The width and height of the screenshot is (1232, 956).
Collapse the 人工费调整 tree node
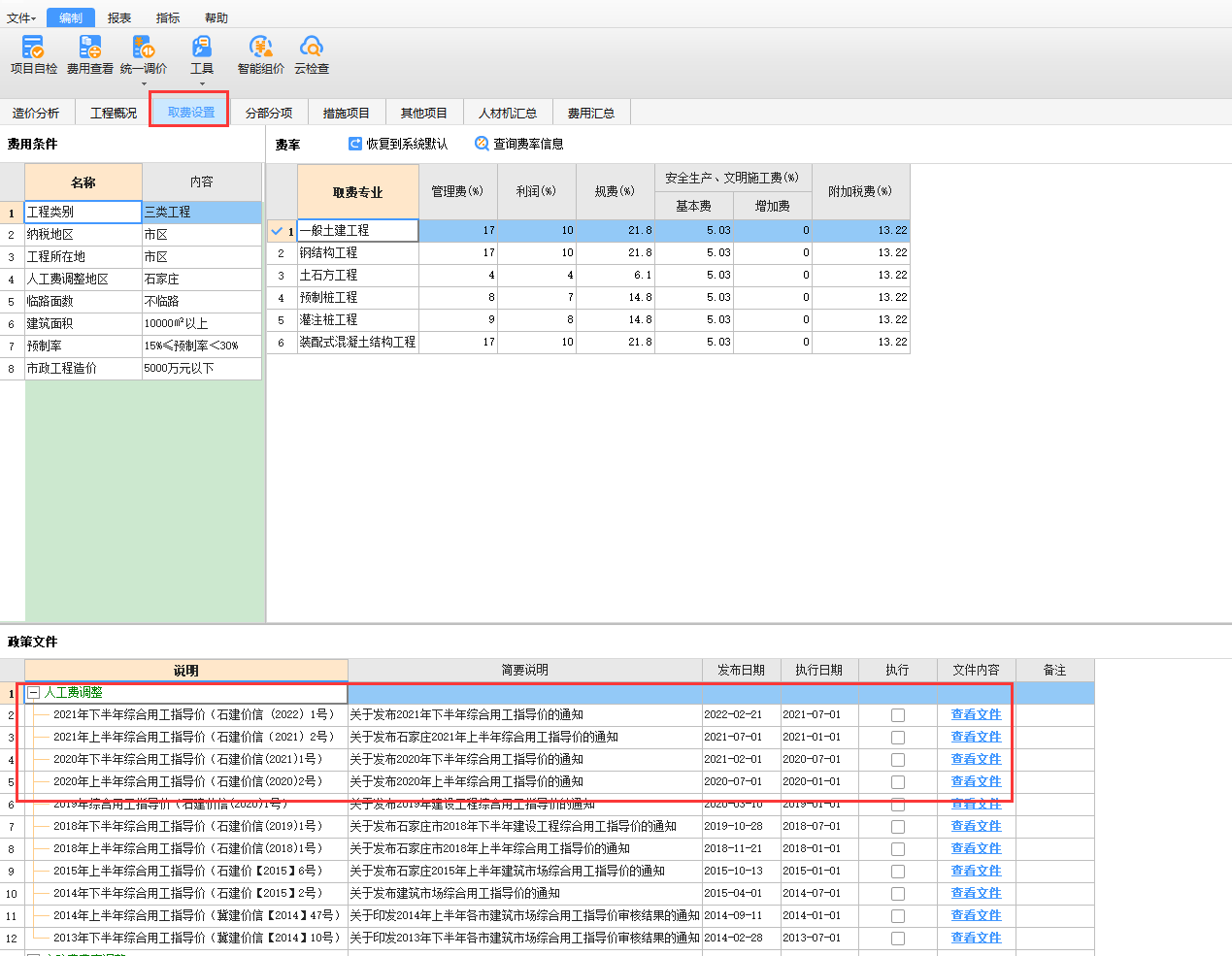(x=33, y=693)
